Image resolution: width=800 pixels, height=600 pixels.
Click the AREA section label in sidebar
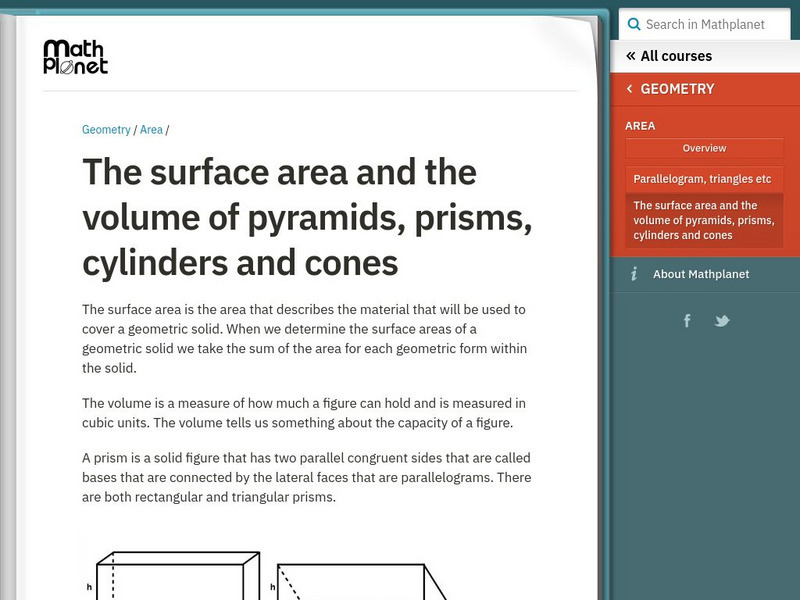tap(640, 126)
